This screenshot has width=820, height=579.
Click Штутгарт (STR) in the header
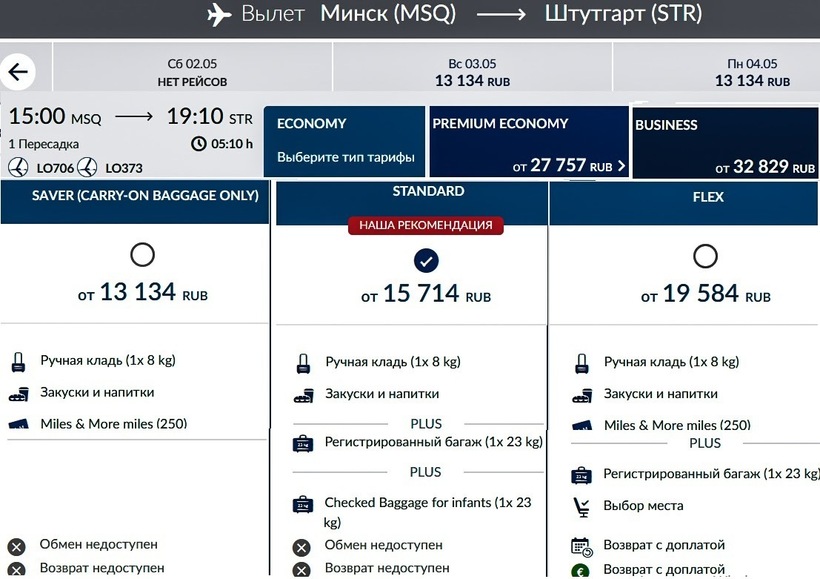623,14
